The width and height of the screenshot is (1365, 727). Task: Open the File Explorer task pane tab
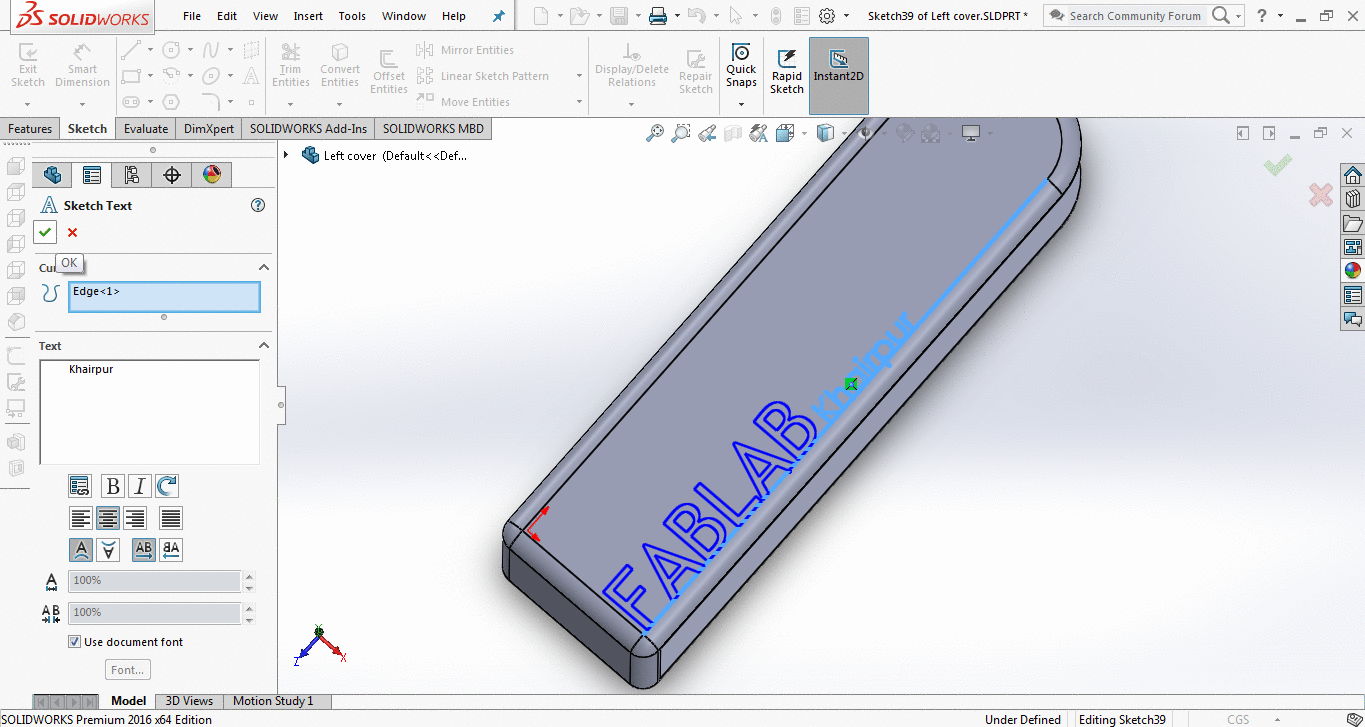(1353, 223)
